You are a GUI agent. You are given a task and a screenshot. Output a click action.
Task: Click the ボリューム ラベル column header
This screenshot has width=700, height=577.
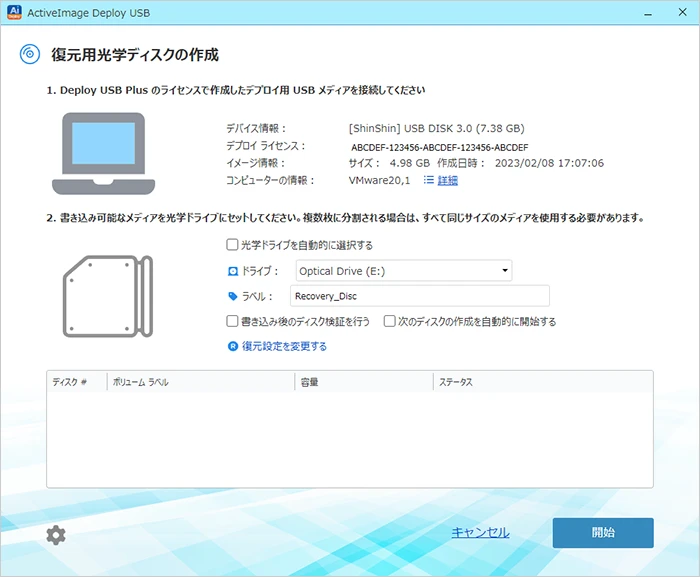click(x=201, y=382)
